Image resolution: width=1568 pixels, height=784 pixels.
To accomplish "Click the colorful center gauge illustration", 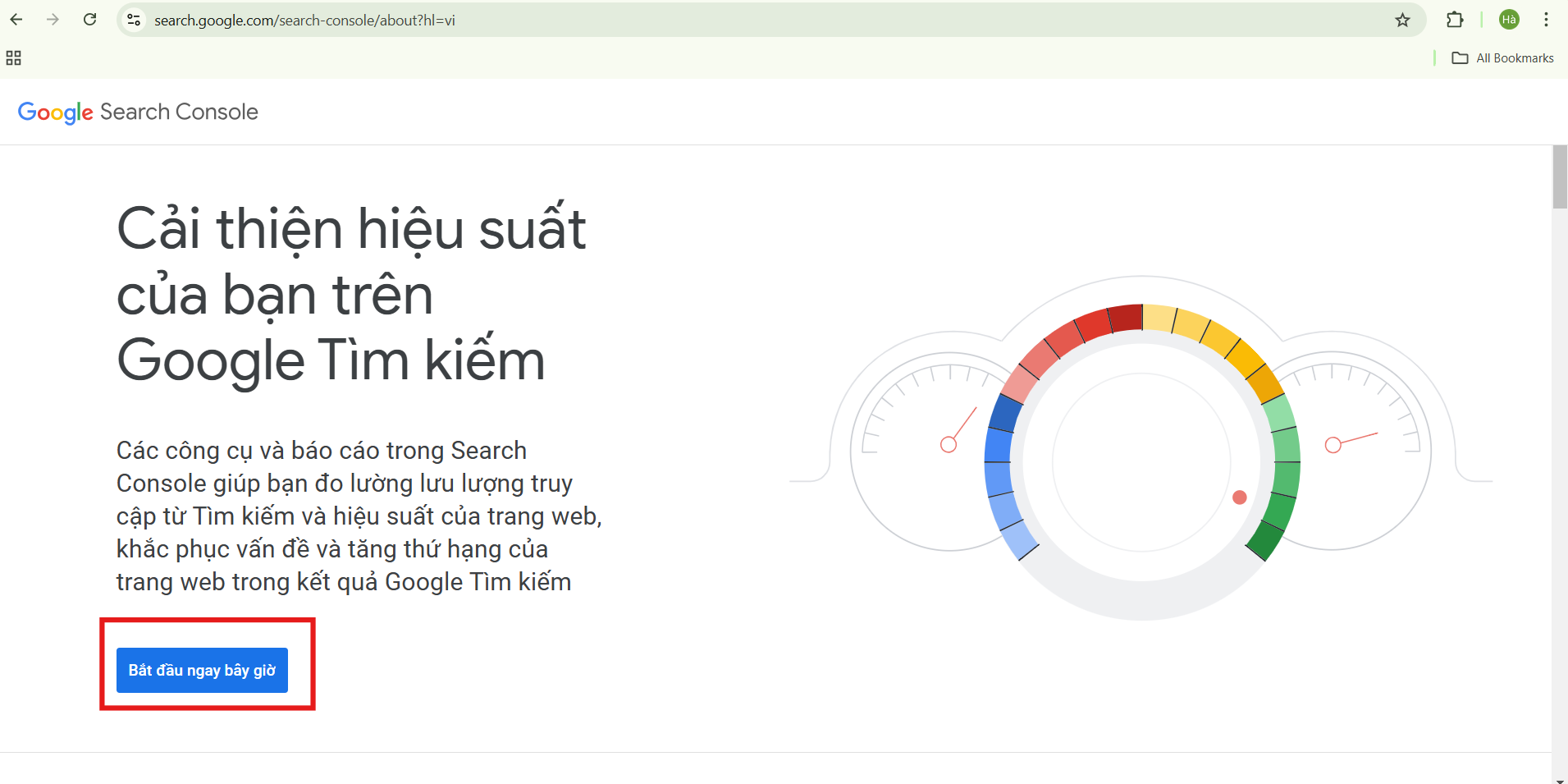I will (x=1141, y=461).
